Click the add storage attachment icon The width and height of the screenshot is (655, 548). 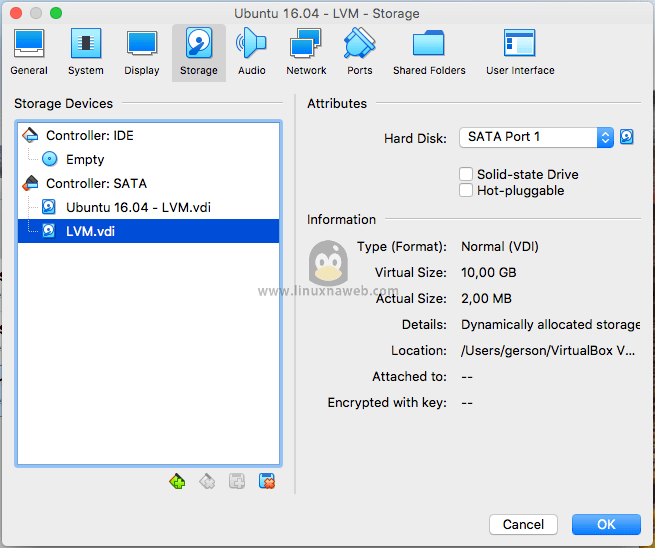237,481
